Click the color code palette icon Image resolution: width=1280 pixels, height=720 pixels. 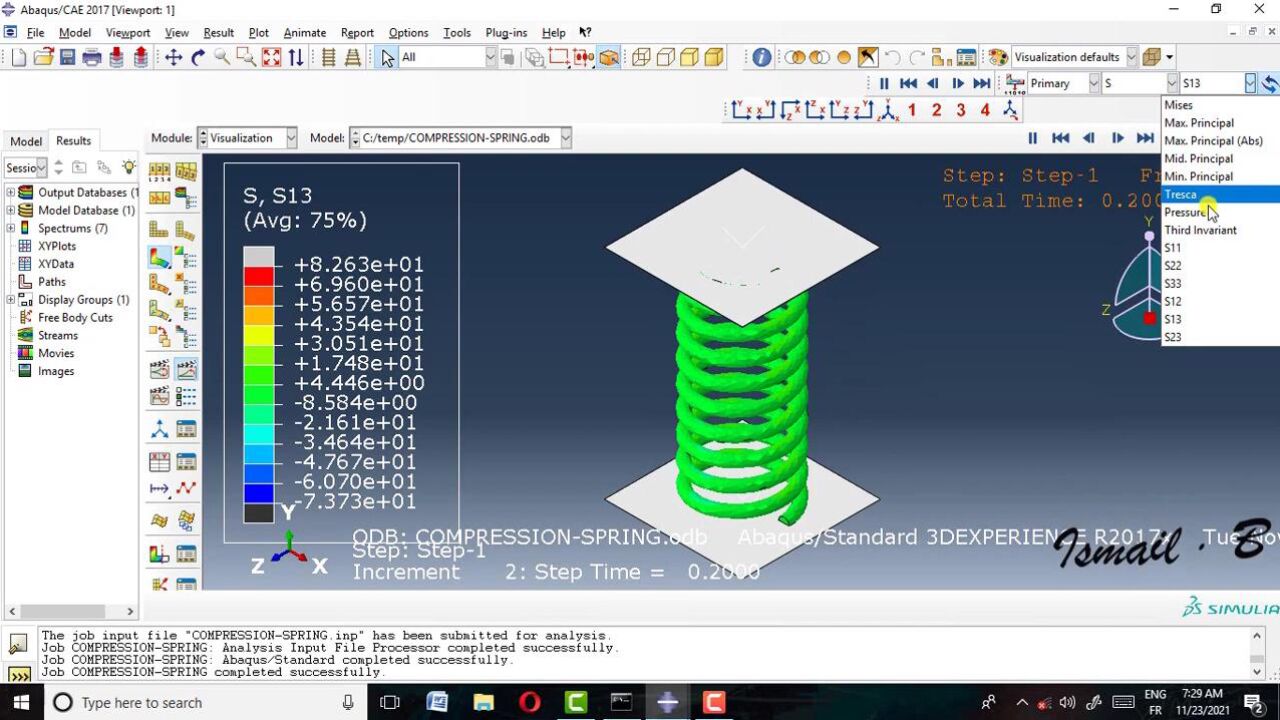pos(998,58)
